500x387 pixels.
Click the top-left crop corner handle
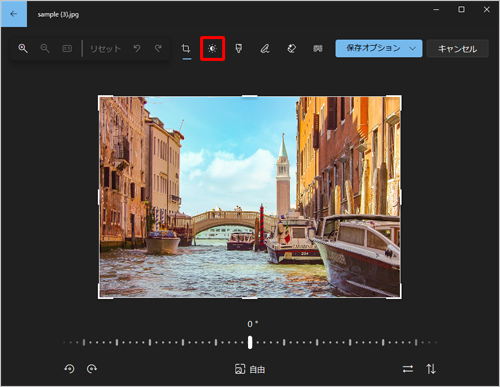[x=100, y=97]
